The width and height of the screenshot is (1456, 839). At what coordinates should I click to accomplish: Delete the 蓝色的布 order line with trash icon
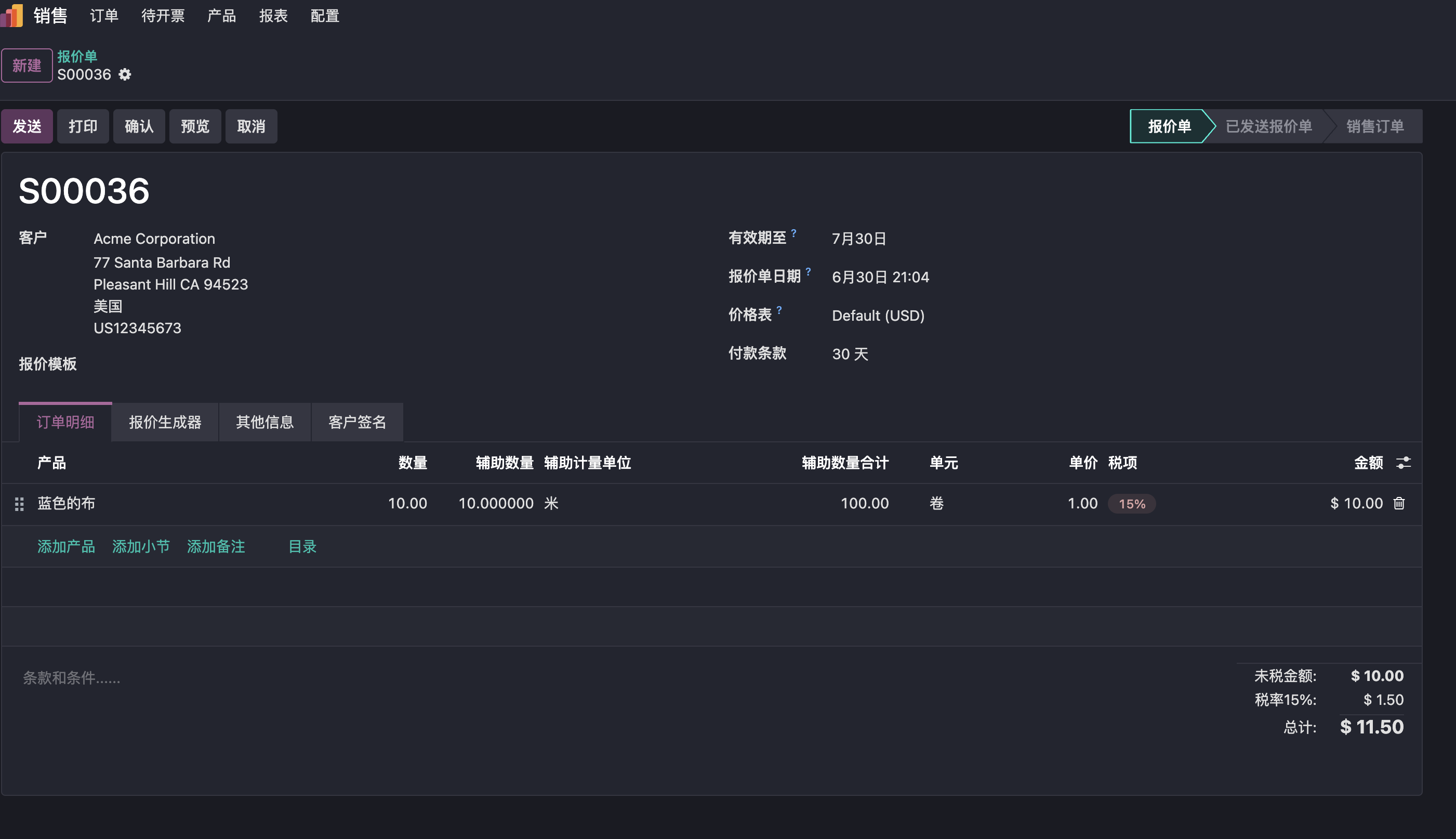(x=1399, y=503)
